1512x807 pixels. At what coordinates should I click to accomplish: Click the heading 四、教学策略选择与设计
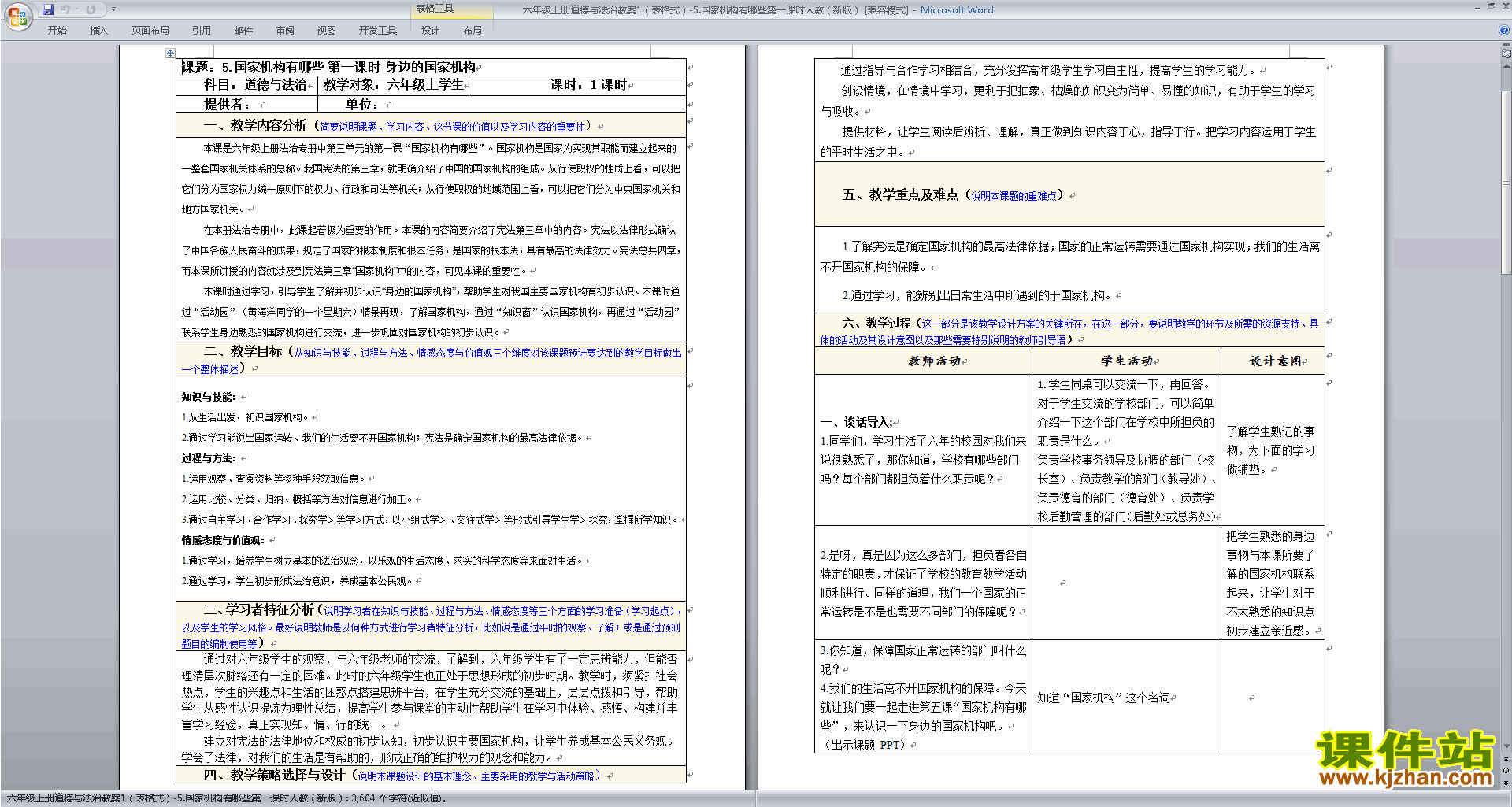274,776
